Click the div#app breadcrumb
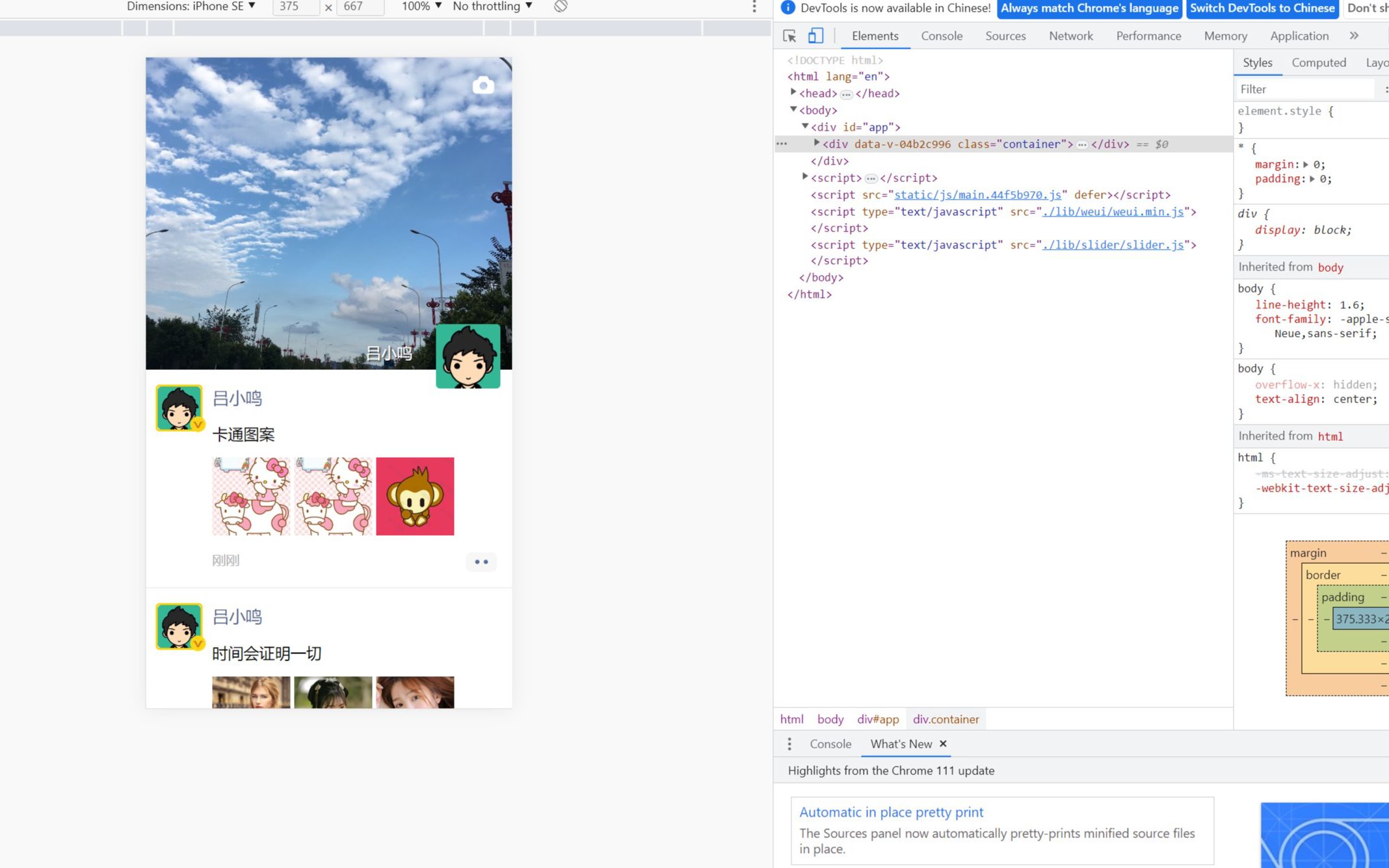Screen dimensions: 1389x868 (878, 719)
